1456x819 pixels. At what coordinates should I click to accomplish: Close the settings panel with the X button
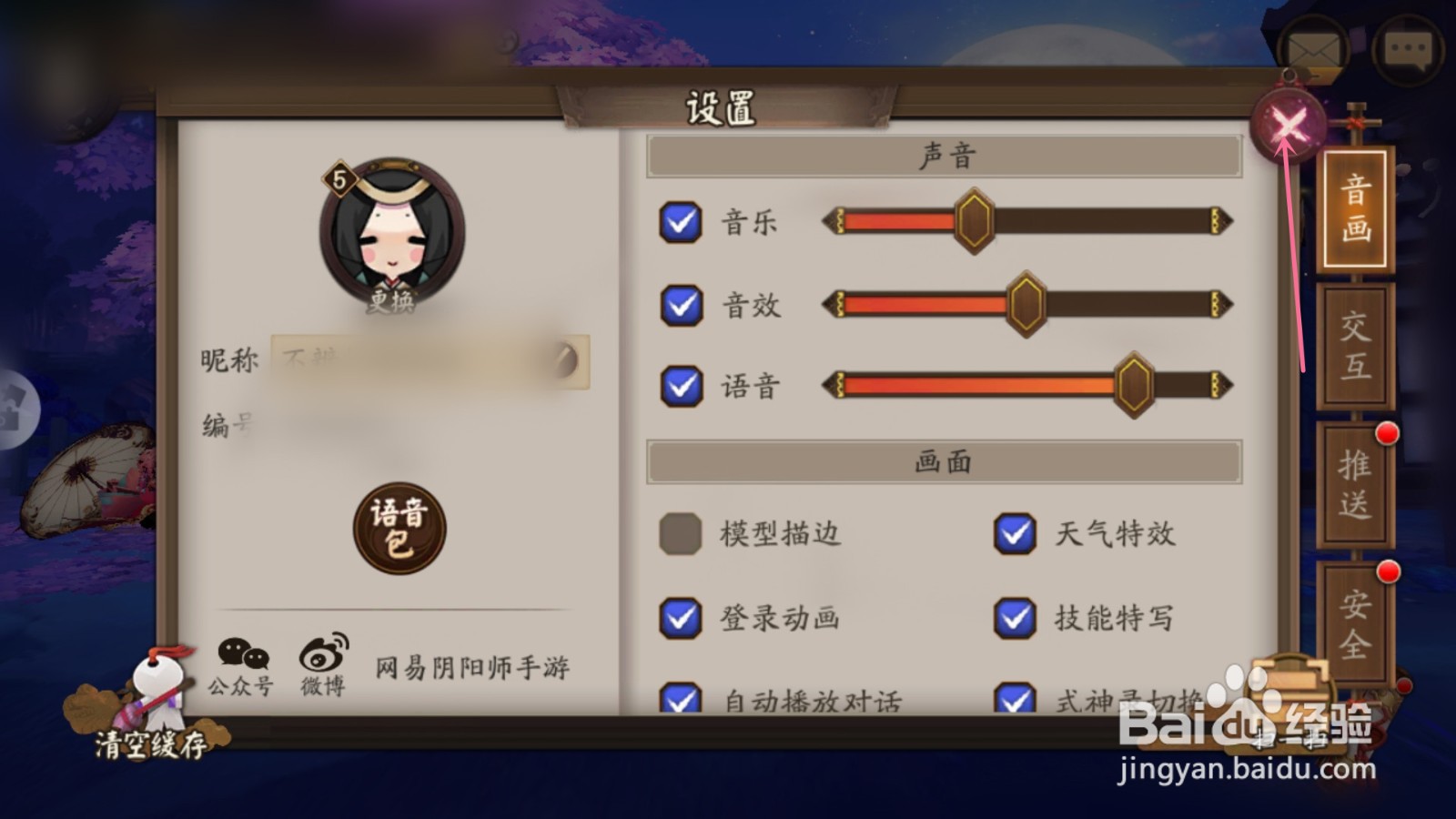click(x=1289, y=125)
